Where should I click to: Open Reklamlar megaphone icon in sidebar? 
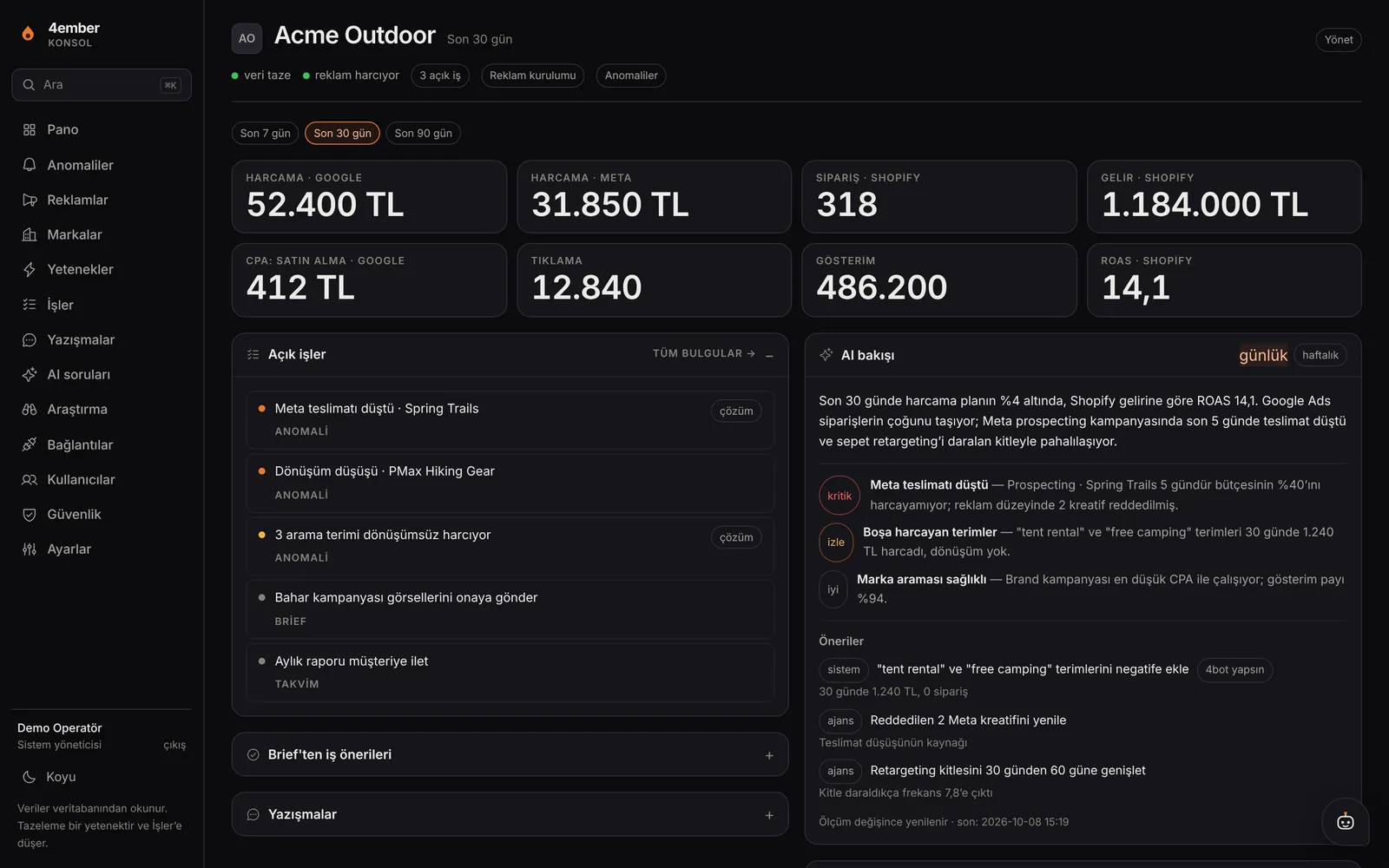tap(30, 200)
